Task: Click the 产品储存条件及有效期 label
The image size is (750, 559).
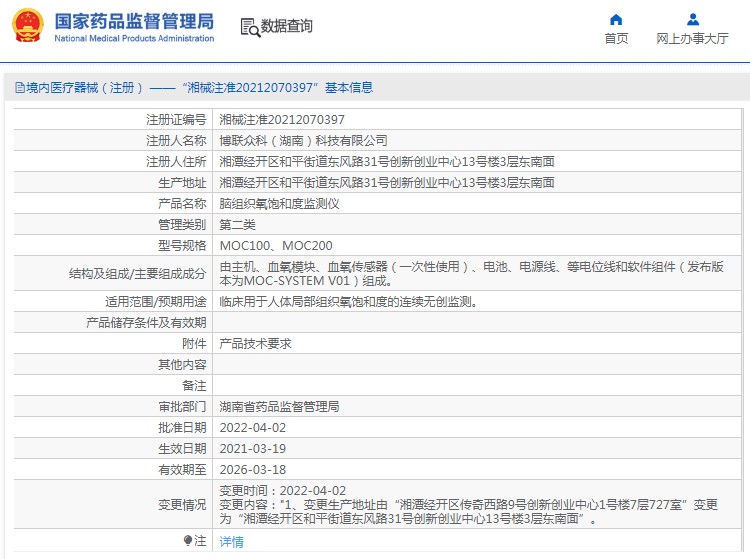Action: click(x=146, y=323)
